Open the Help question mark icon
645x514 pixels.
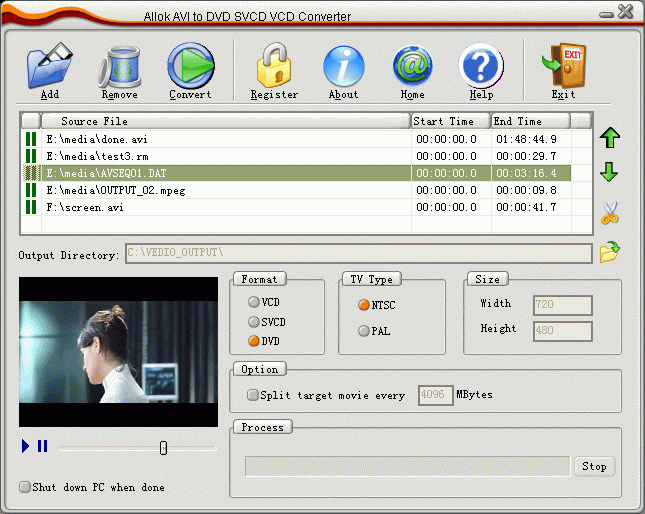click(x=481, y=66)
